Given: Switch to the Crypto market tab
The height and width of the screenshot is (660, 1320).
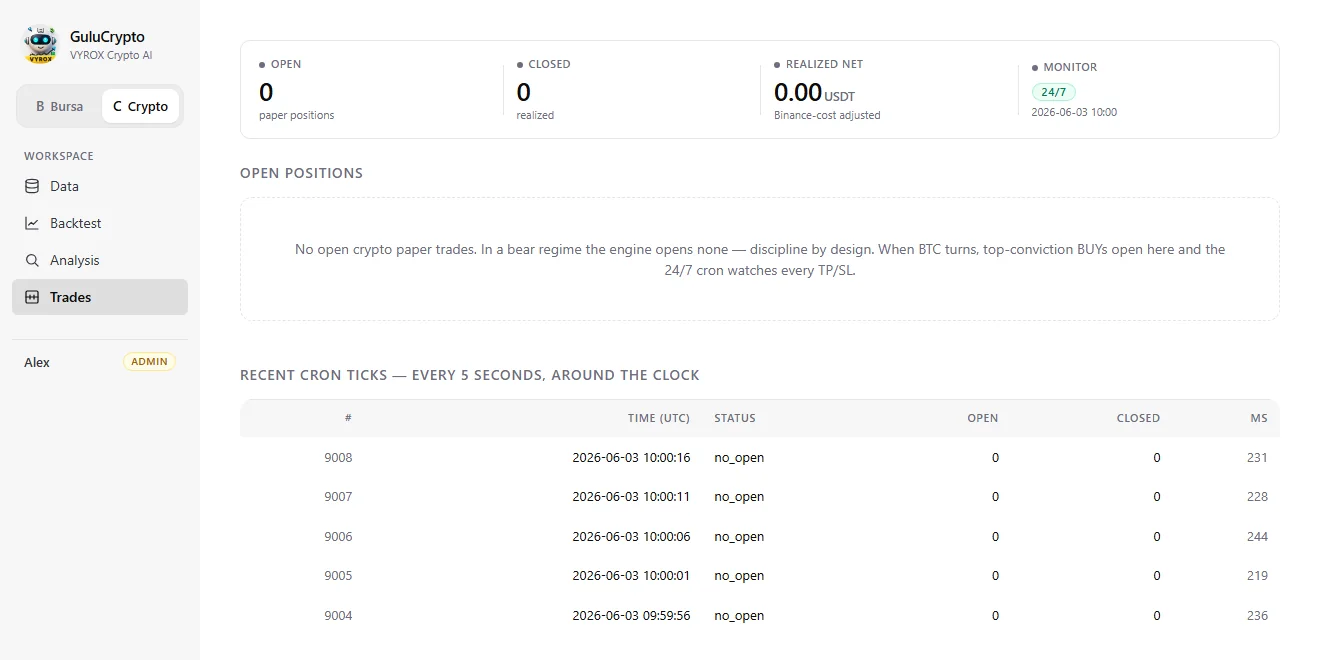Looking at the screenshot, I should tap(140, 106).
